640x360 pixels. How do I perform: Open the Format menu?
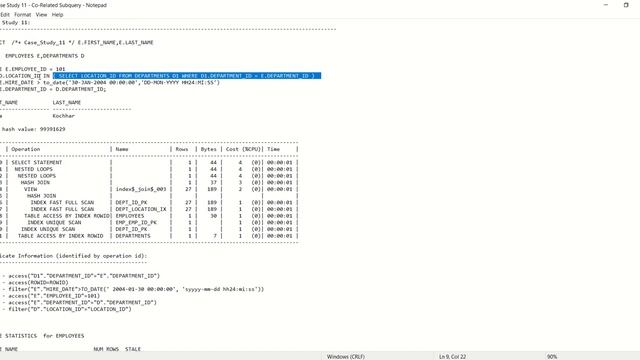(22, 15)
